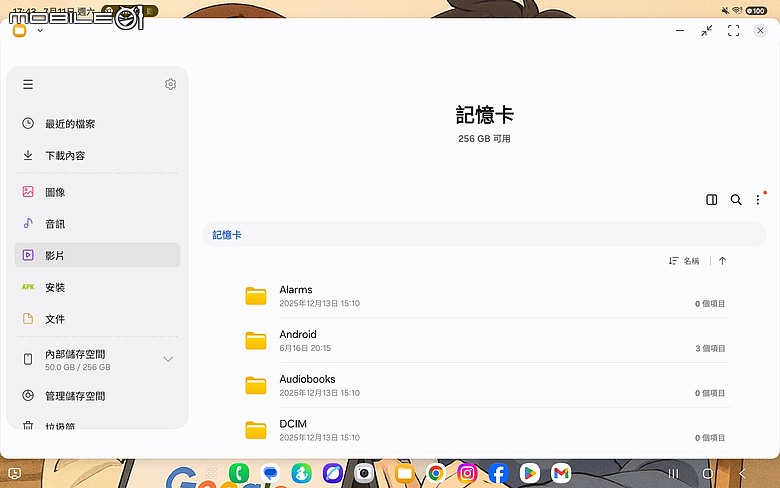
Task: Click the search magnifier icon
Action: (736, 199)
